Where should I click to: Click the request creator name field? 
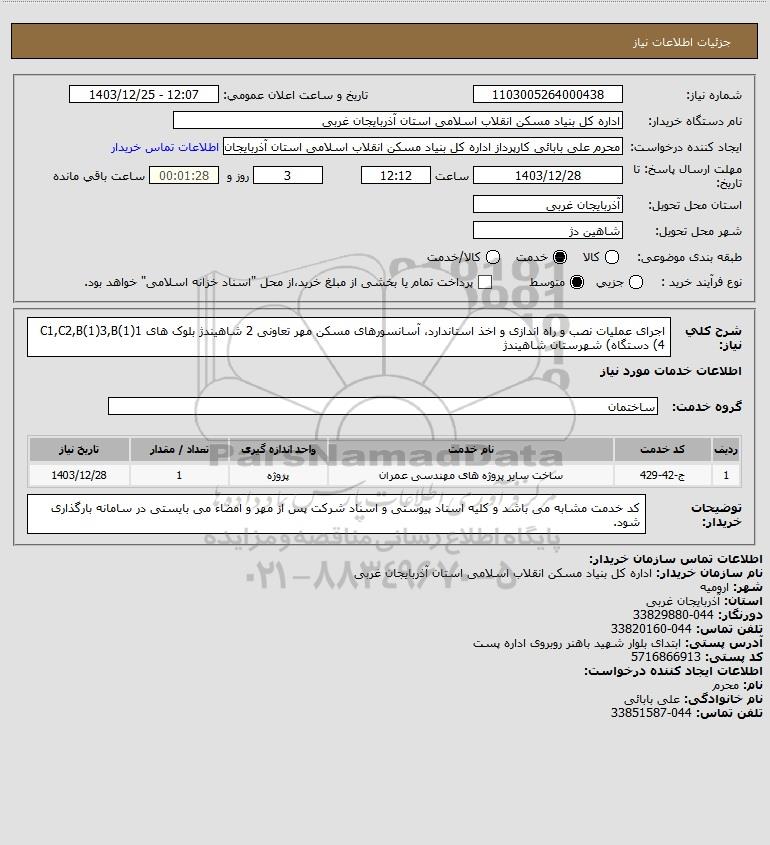(422, 147)
